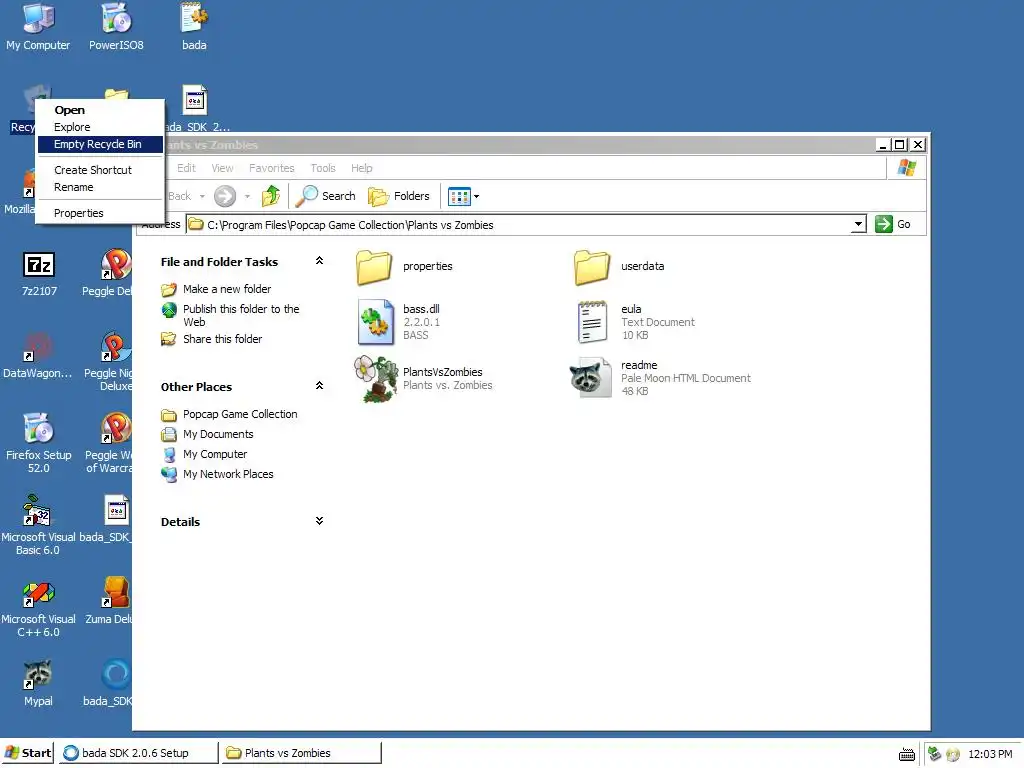Open Firefox Setup 52.0 icon
The width and height of the screenshot is (1024, 768).
click(x=39, y=443)
